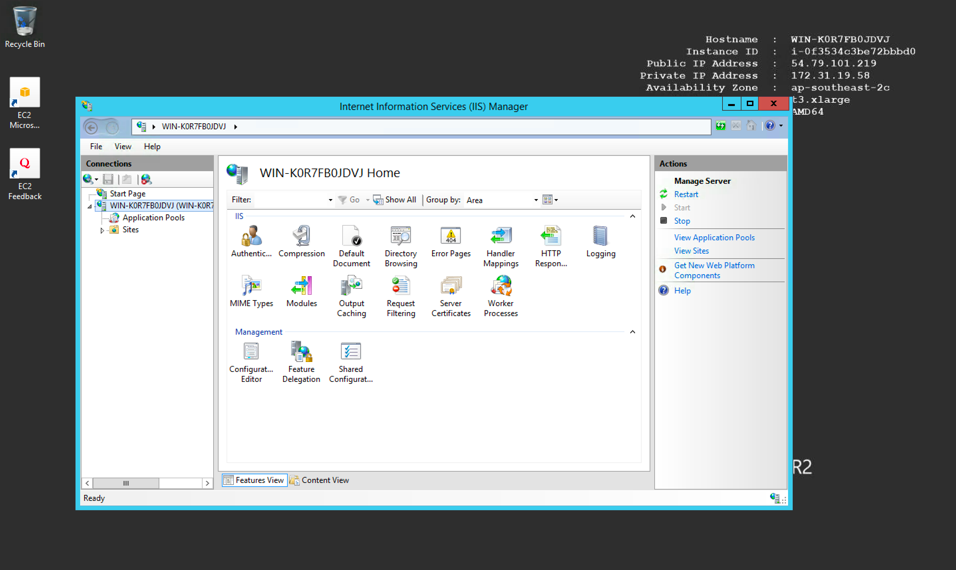Click Get New Web Platform Components
956x570 pixels.
click(714, 271)
